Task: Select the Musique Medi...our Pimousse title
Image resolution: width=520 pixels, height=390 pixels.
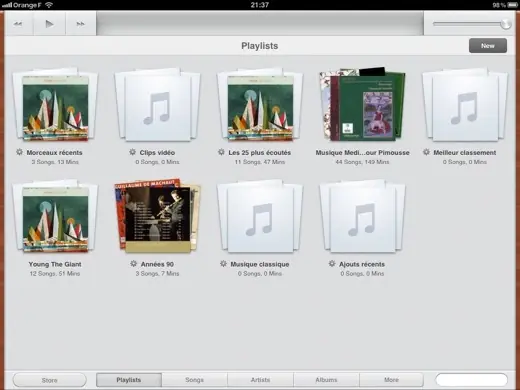Action: click(x=362, y=153)
